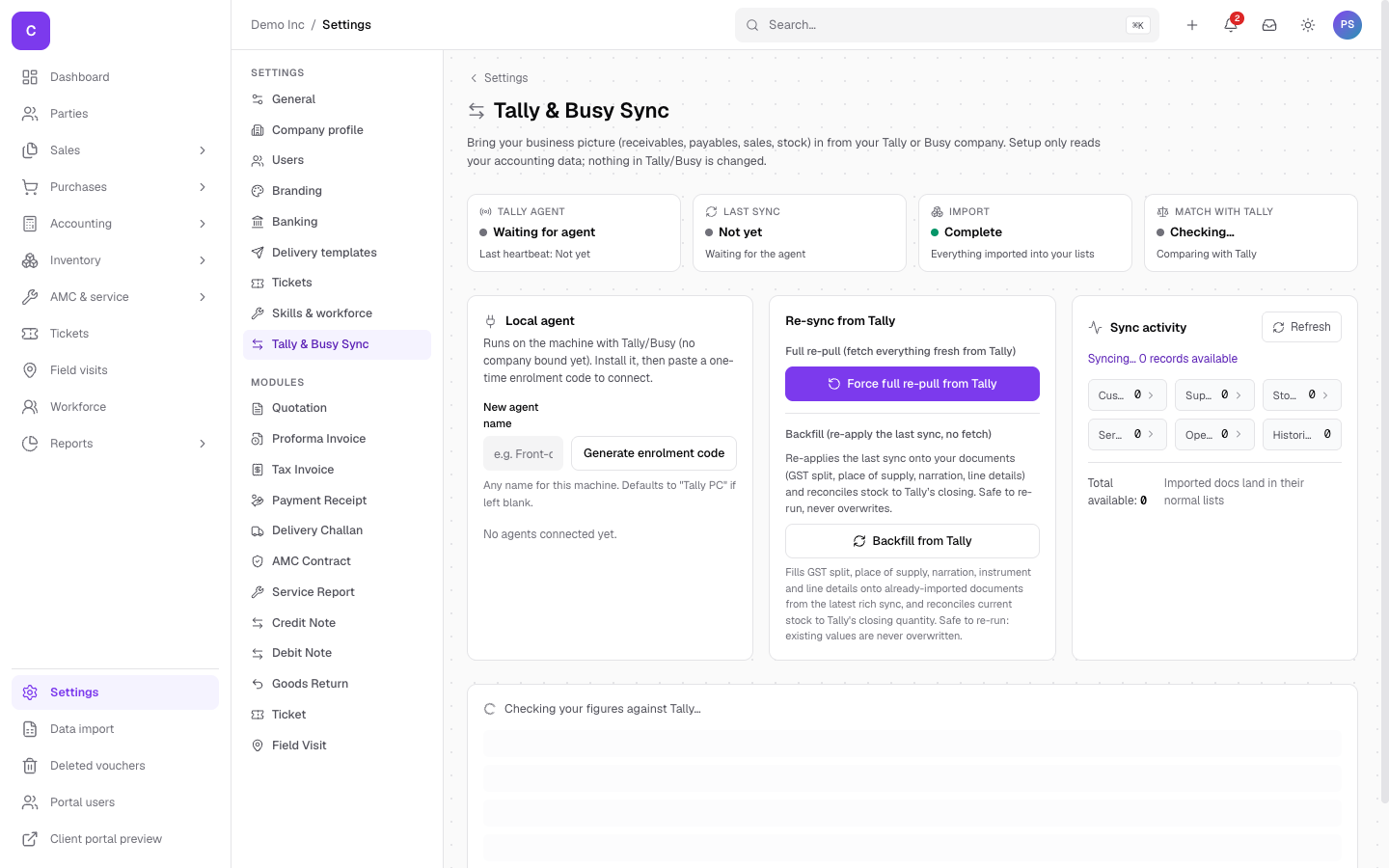Image resolution: width=1389 pixels, height=868 pixels.
Task: Click the Skills & workforce wrench icon
Action: click(258, 313)
